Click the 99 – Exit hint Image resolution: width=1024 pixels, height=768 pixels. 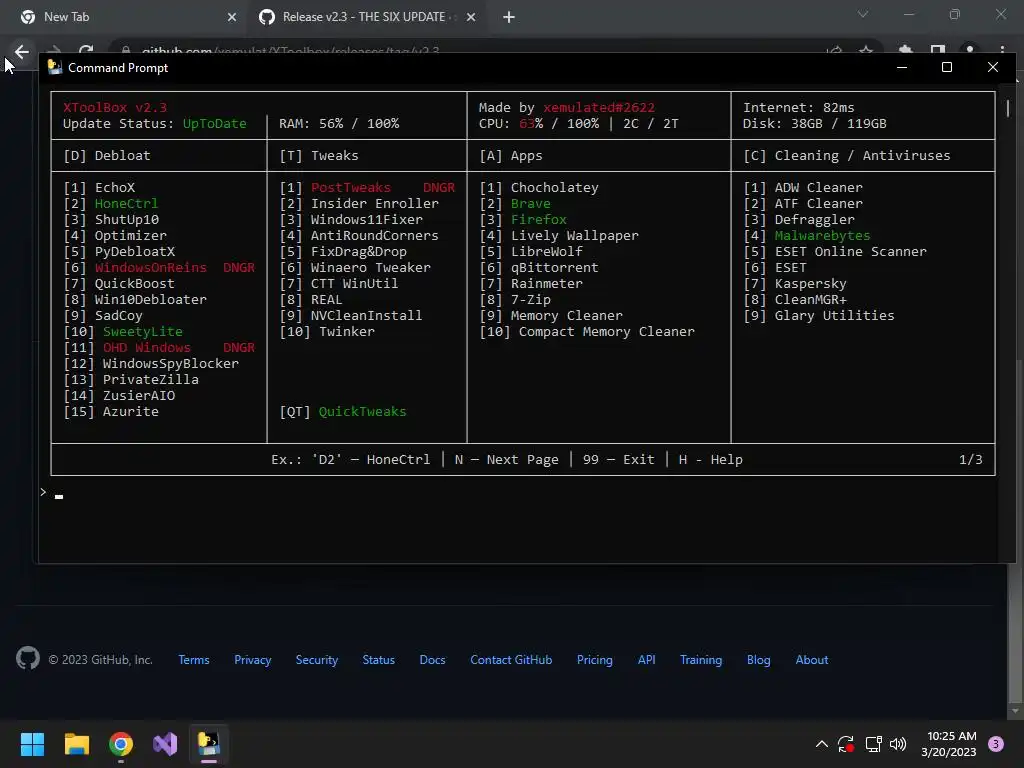618,460
